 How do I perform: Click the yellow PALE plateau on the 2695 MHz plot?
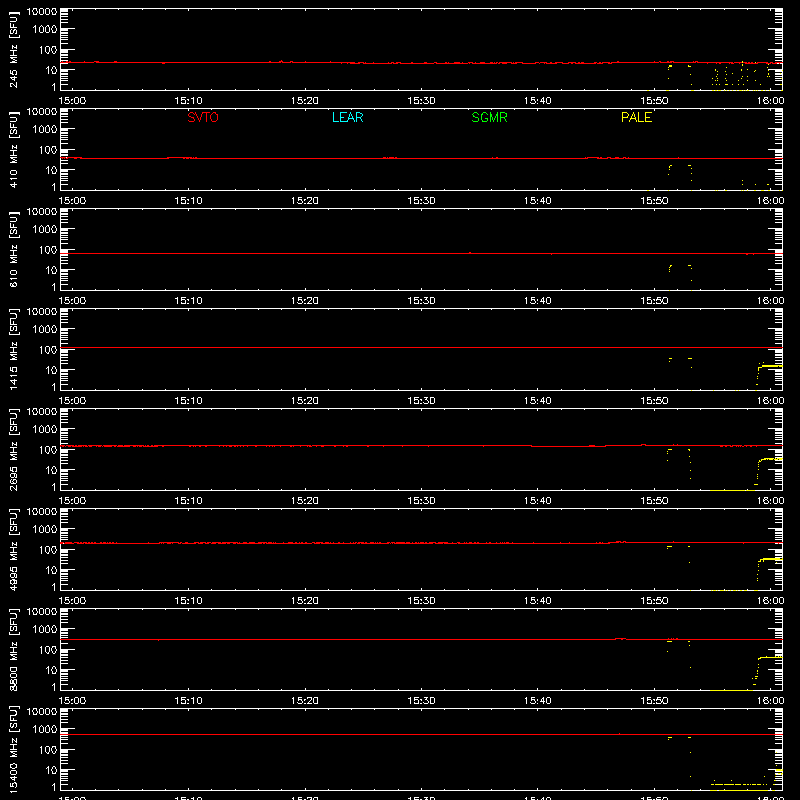tap(771, 459)
